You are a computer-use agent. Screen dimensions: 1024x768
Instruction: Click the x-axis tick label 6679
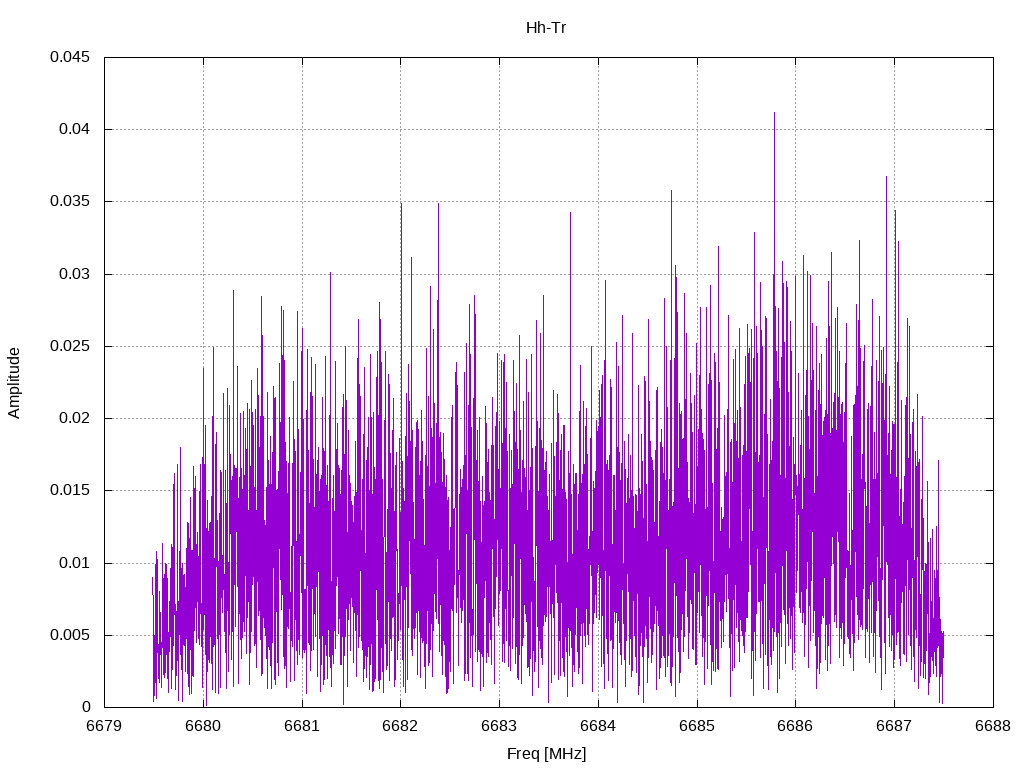pyautogui.click(x=104, y=726)
